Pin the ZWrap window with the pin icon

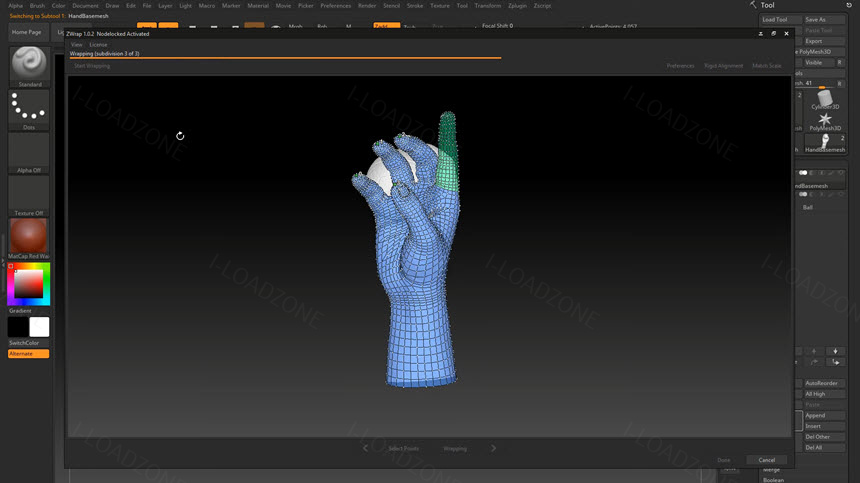761,33
